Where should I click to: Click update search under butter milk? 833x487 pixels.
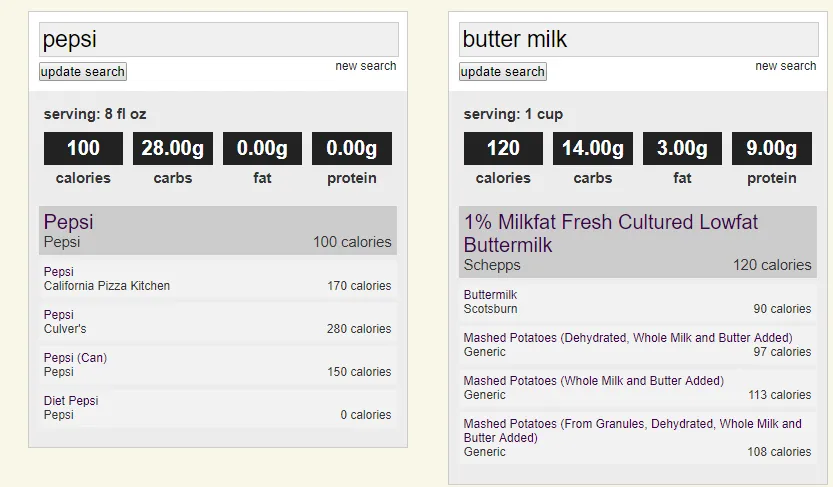pyautogui.click(x=503, y=72)
